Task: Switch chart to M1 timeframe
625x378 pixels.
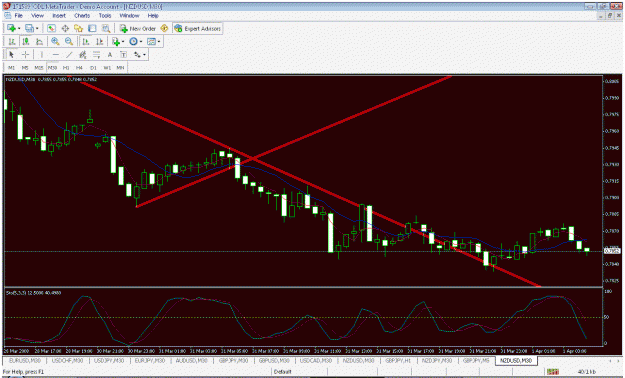Action: click(x=11, y=68)
